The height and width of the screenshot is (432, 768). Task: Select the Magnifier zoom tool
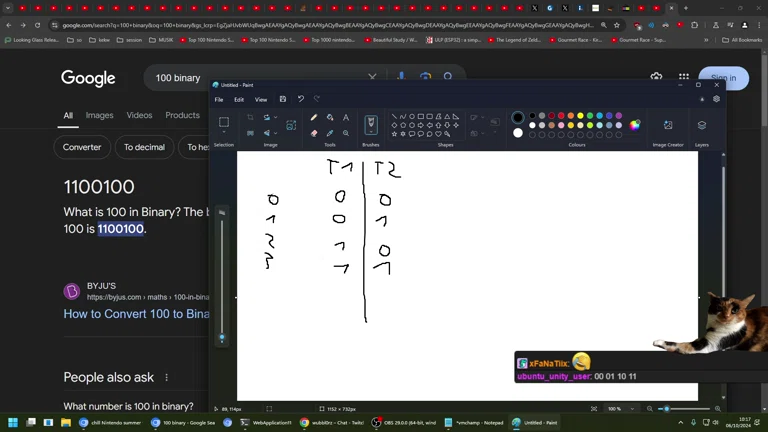(346, 133)
